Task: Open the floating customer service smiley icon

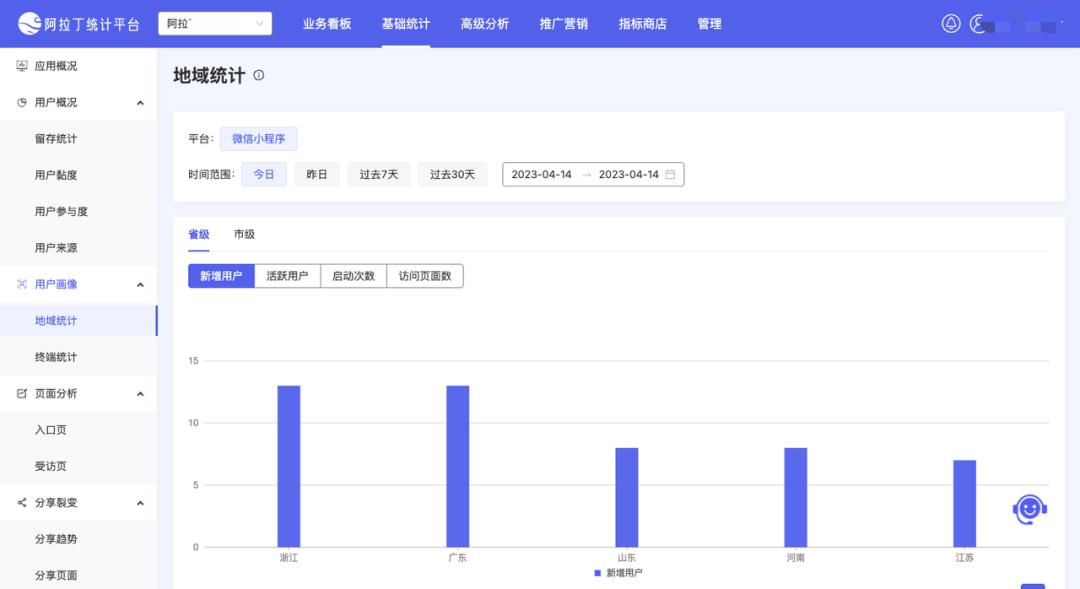Action: pyautogui.click(x=1028, y=508)
